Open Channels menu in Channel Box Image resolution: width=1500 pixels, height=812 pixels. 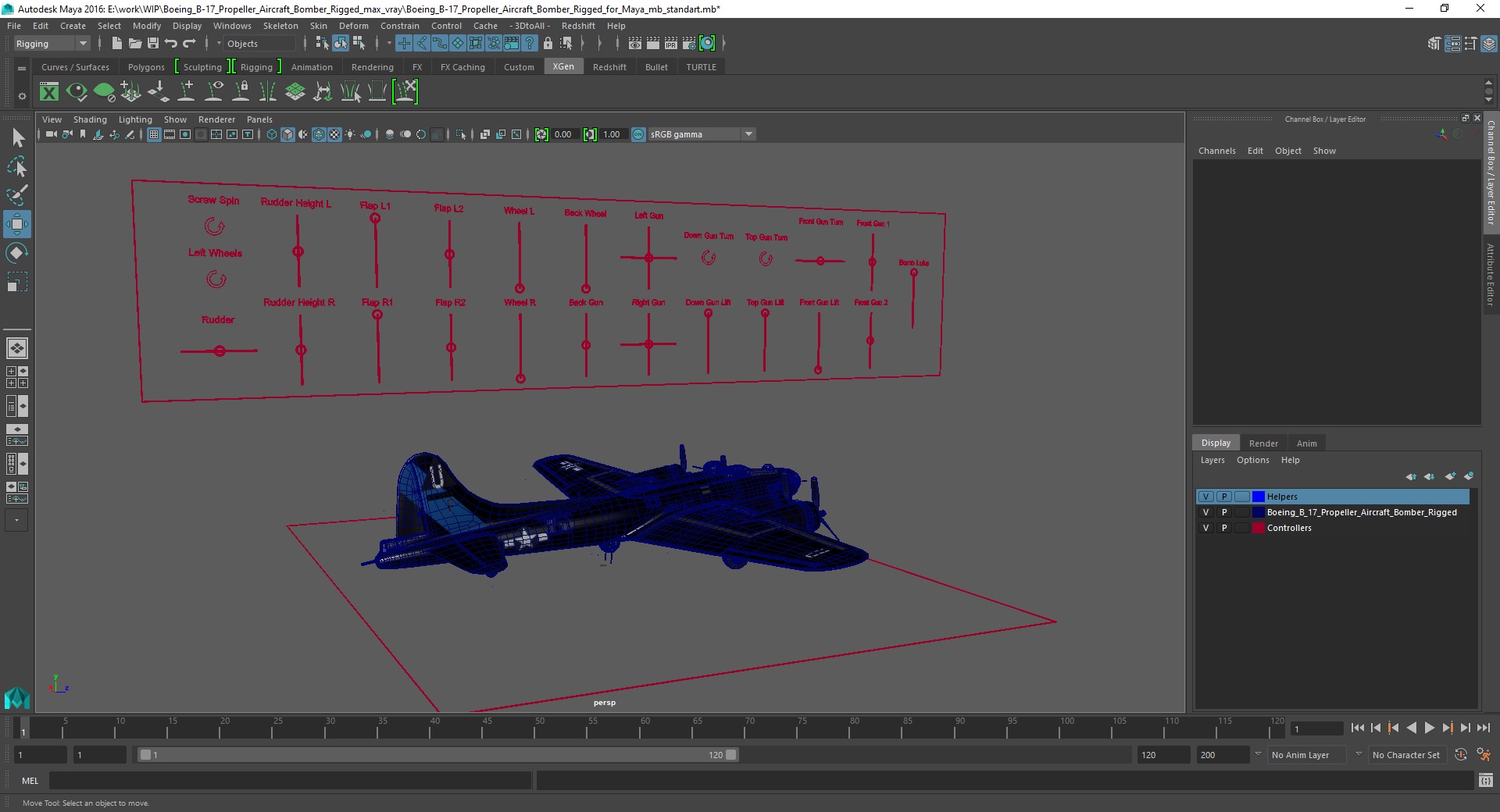pos(1216,151)
